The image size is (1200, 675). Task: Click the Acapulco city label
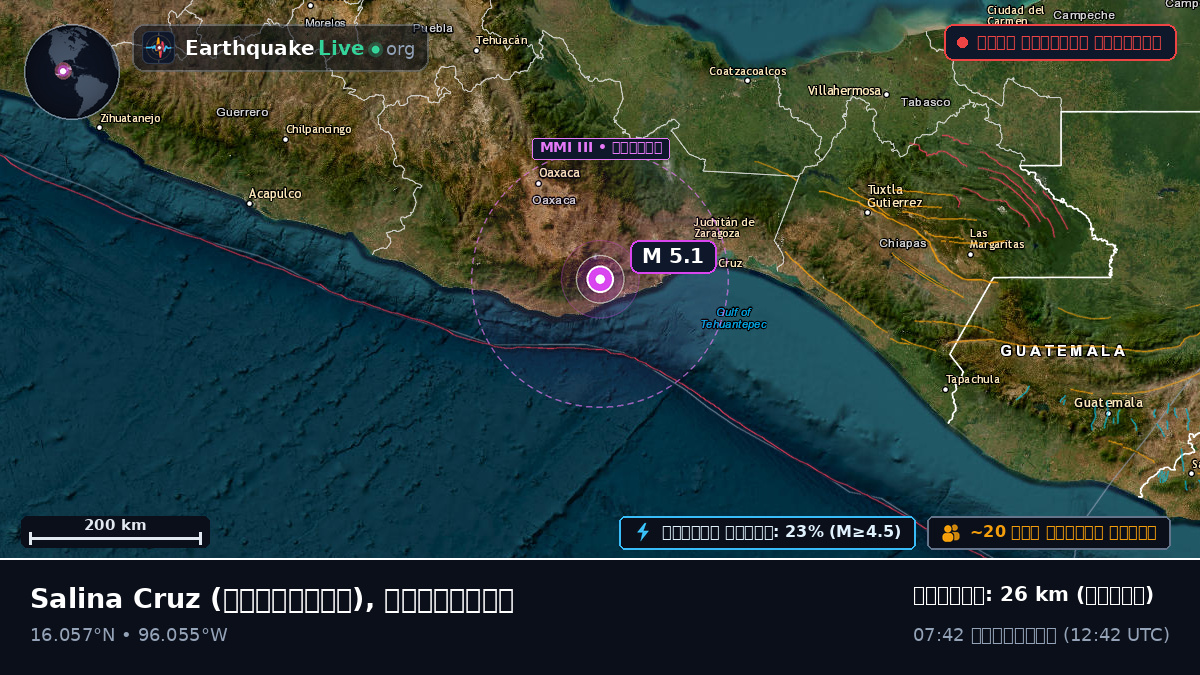coord(275,194)
